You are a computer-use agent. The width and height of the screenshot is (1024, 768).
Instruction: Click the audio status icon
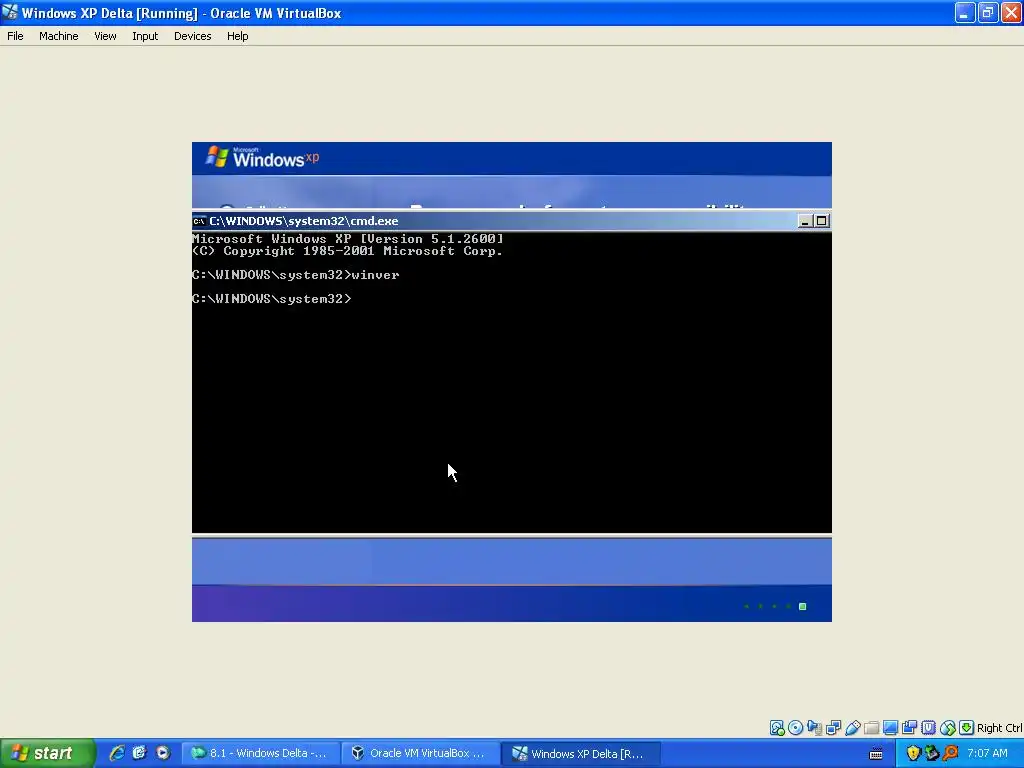[x=814, y=728]
